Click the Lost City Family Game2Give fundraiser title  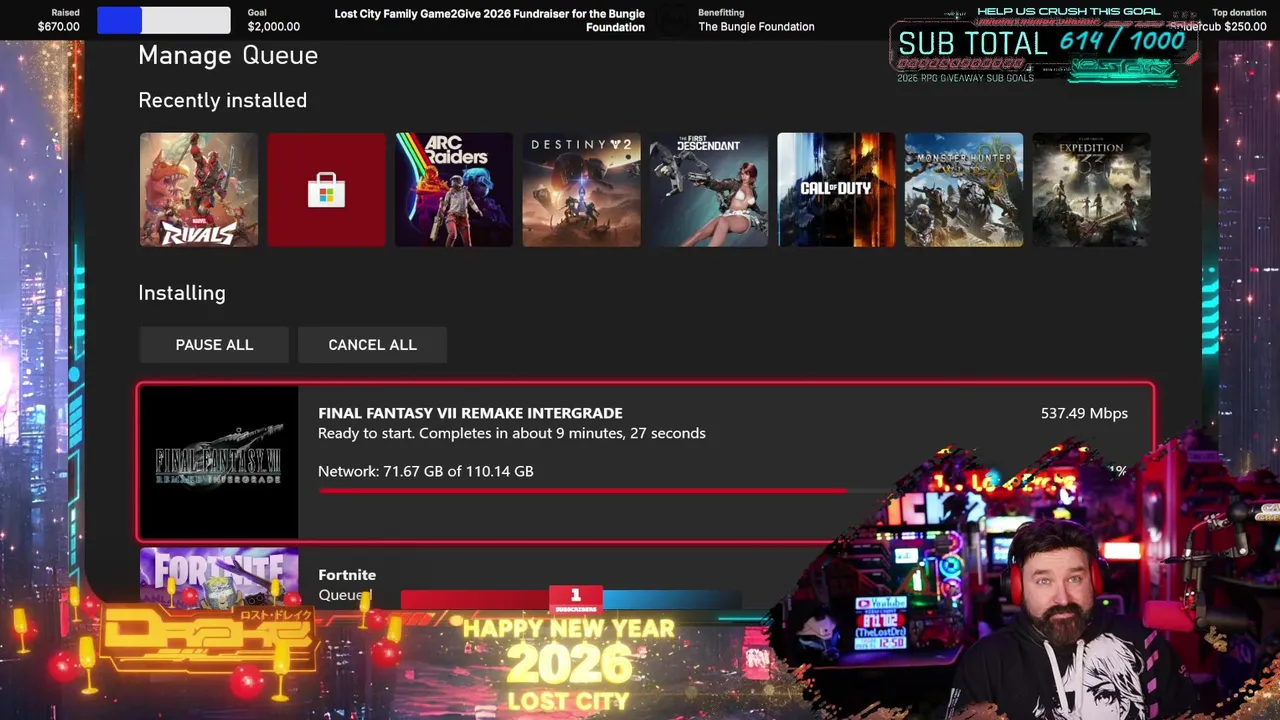pyautogui.click(x=489, y=20)
